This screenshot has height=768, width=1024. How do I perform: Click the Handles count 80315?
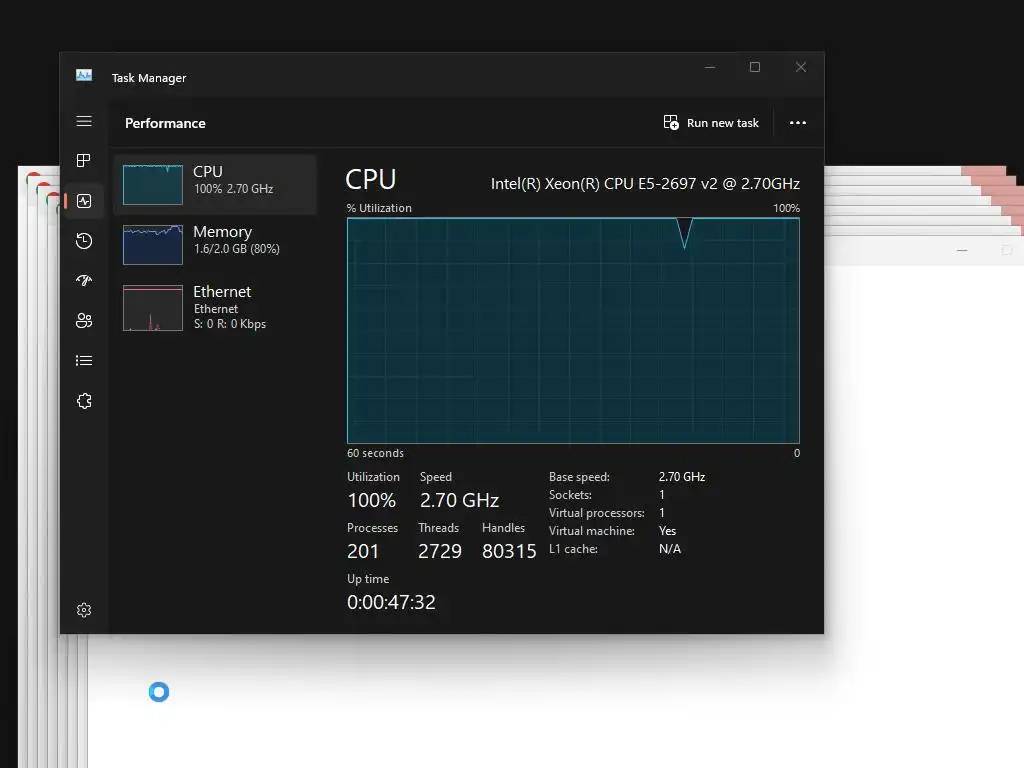coord(509,551)
